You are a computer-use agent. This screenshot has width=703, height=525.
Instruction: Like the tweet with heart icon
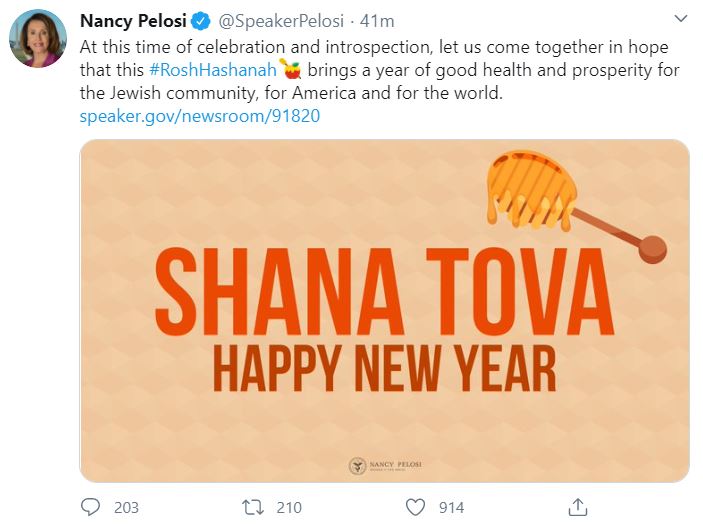pos(415,508)
